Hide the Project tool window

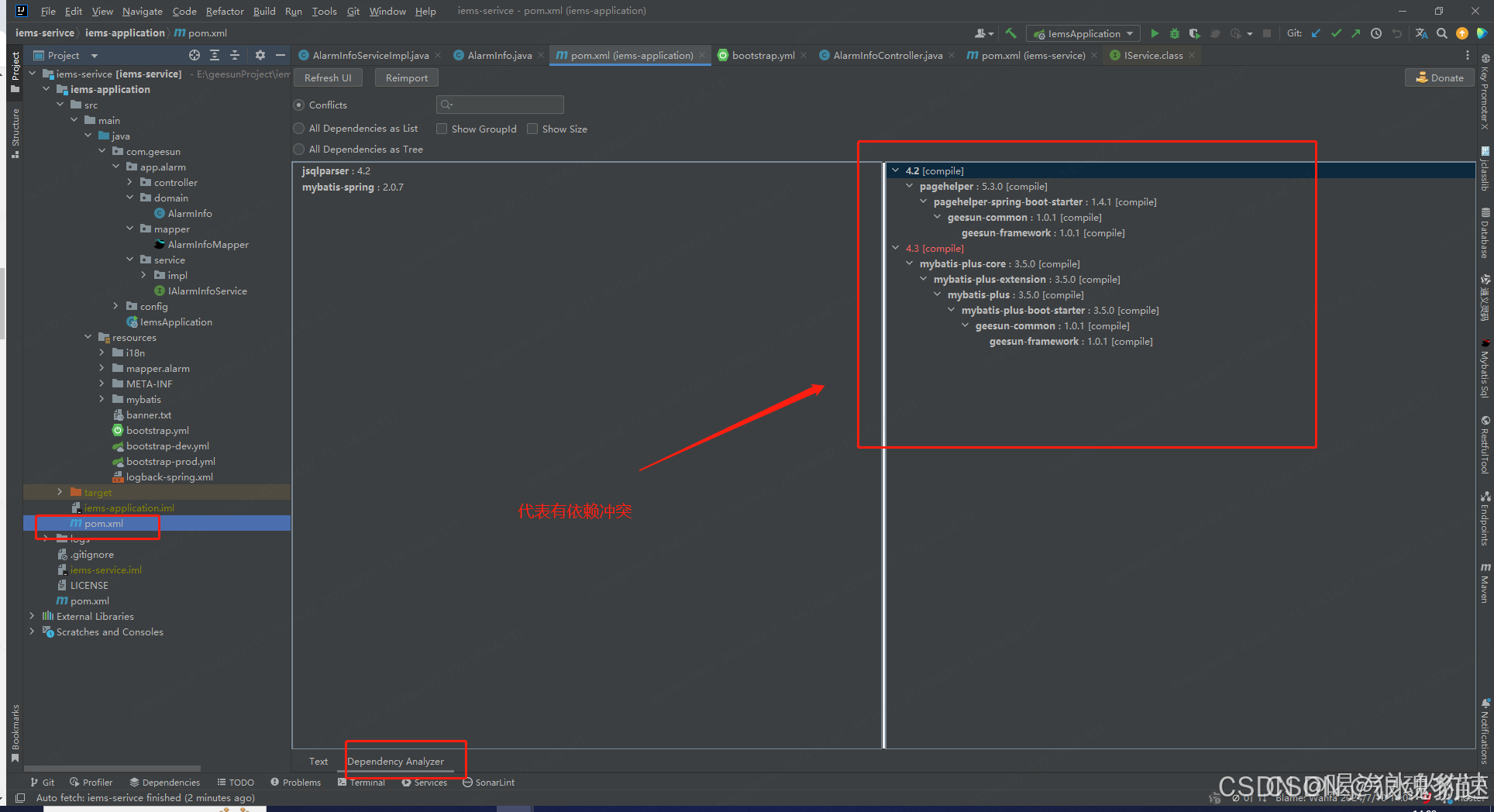pyautogui.click(x=281, y=55)
